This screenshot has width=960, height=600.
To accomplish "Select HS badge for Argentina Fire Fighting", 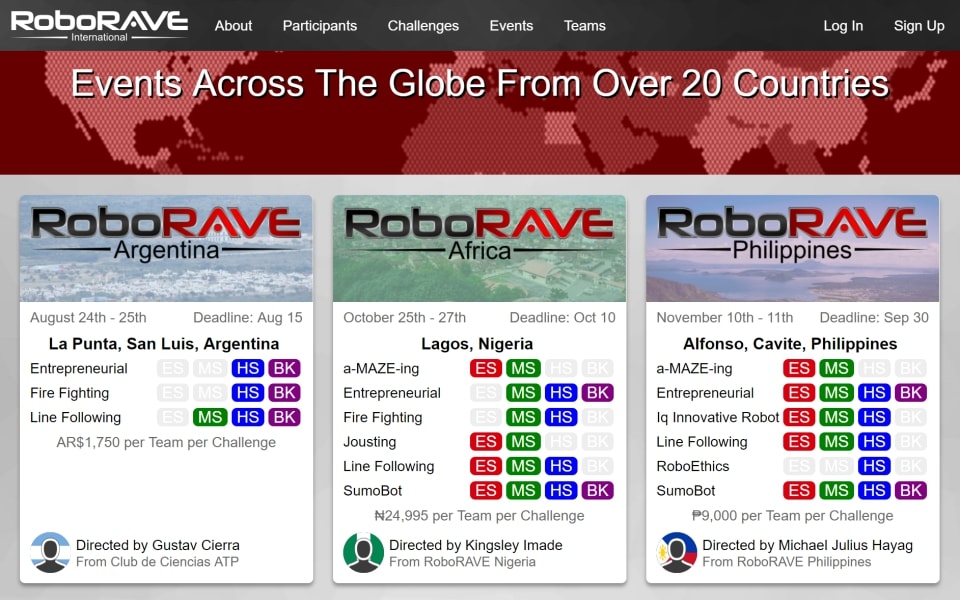I will (x=247, y=392).
